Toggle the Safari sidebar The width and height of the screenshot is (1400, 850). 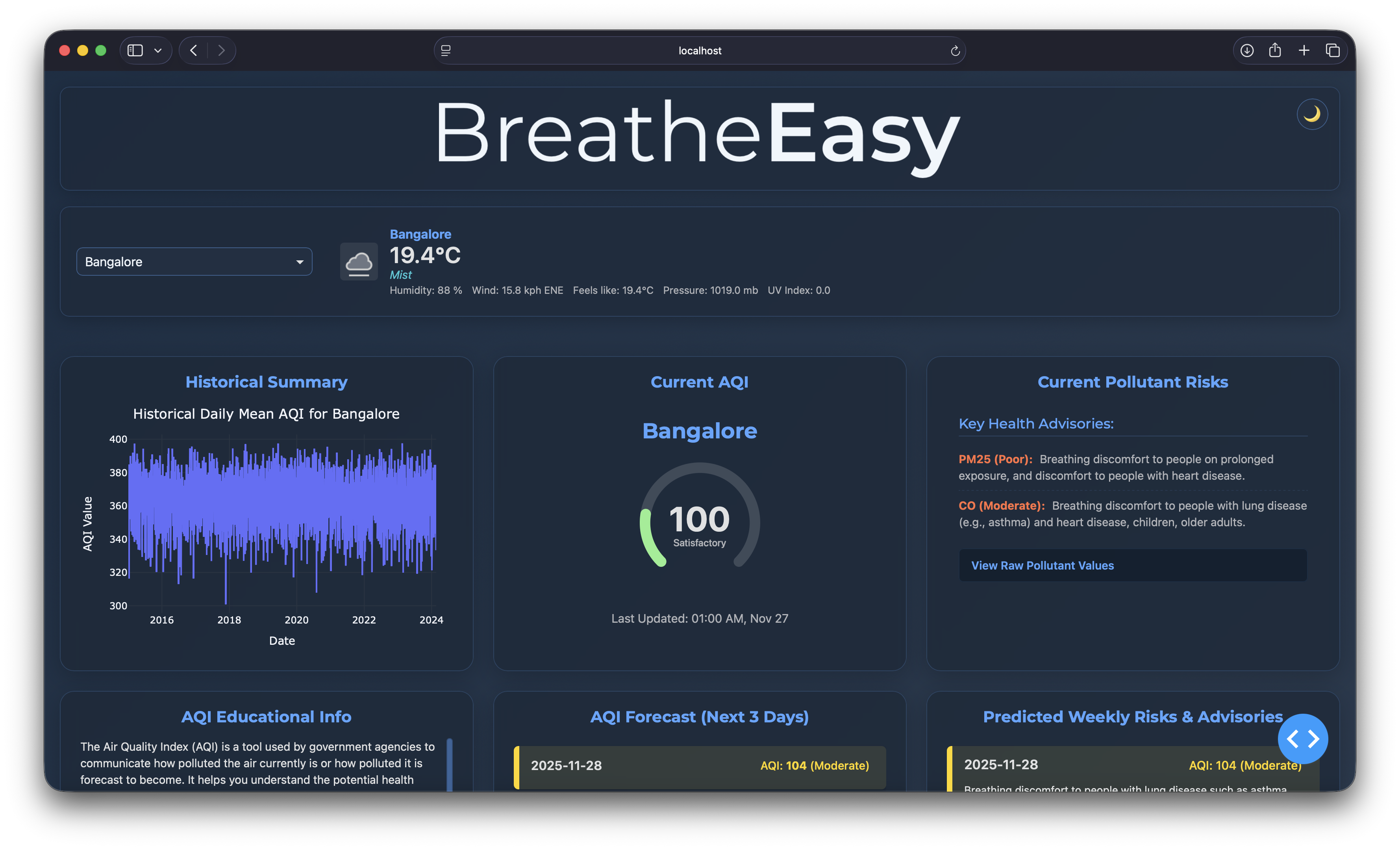135,50
